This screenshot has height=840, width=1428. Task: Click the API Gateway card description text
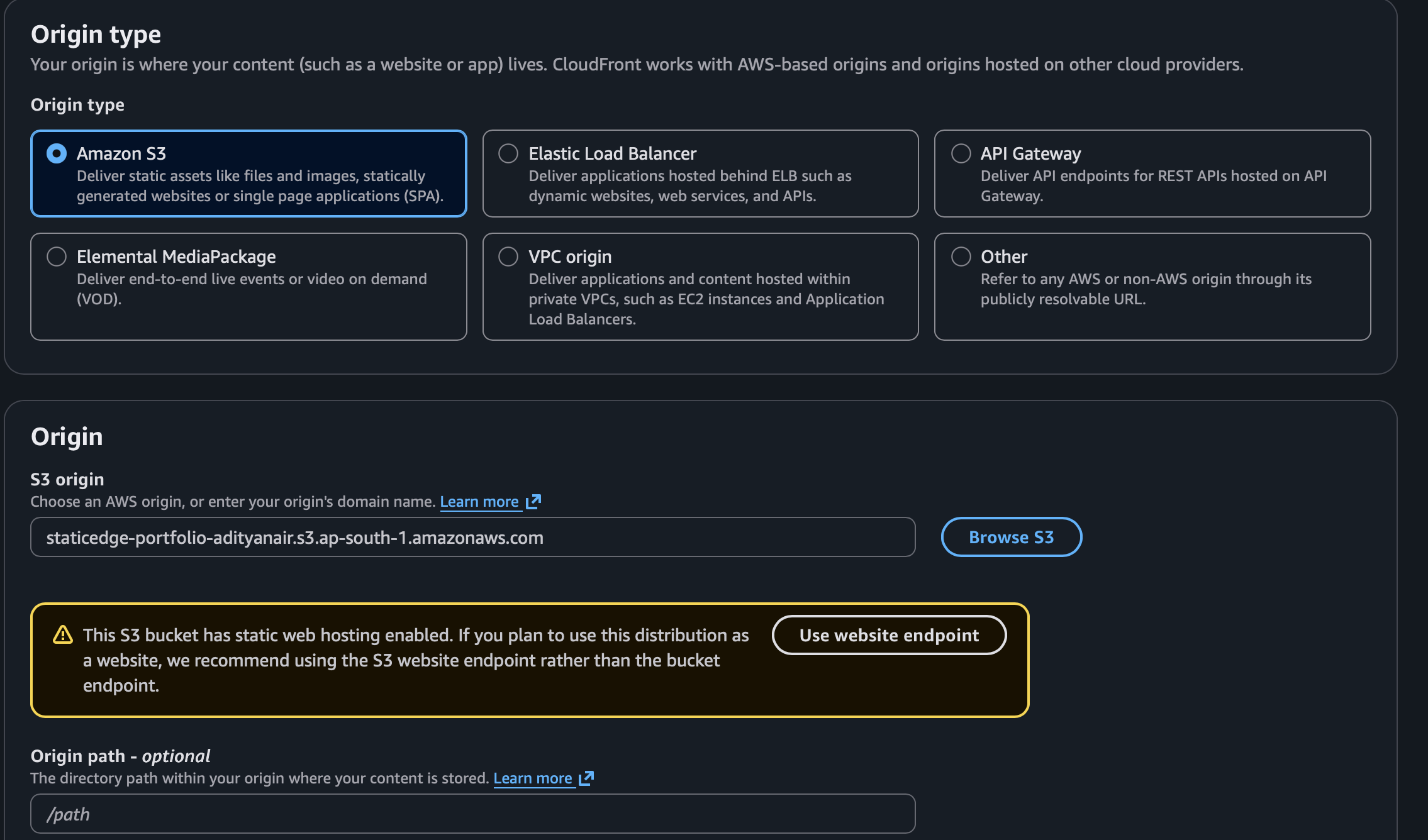point(1152,186)
